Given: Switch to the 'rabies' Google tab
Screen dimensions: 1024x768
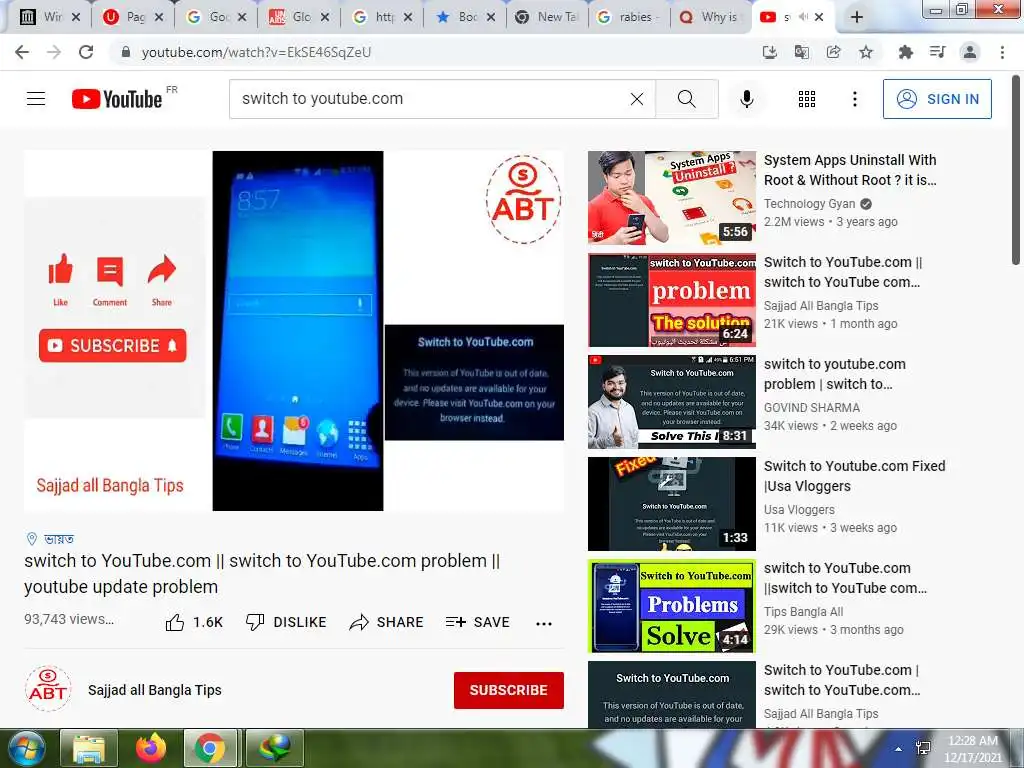Looking at the screenshot, I should [x=628, y=17].
